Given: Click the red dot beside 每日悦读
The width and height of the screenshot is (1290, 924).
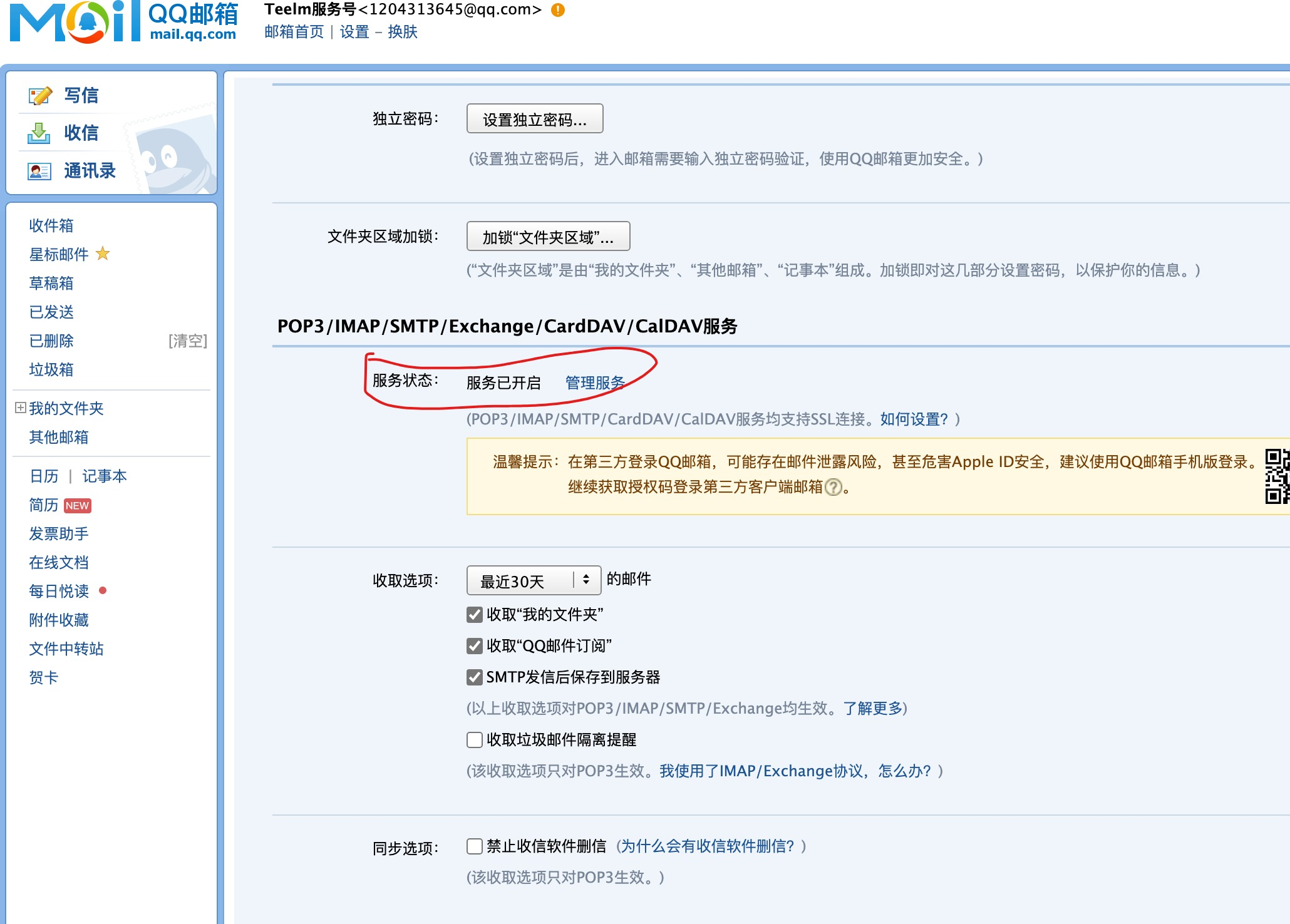Looking at the screenshot, I should click(103, 590).
